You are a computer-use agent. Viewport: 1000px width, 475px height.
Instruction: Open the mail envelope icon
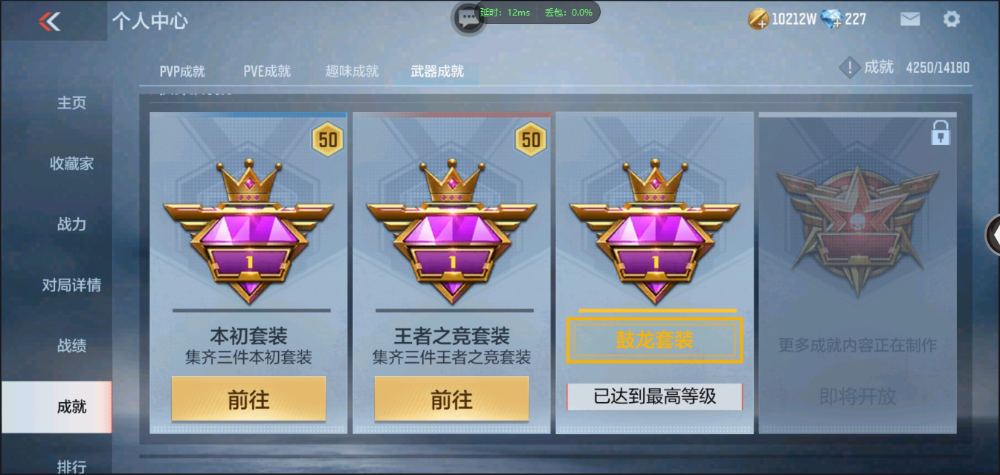pyautogui.click(x=910, y=19)
